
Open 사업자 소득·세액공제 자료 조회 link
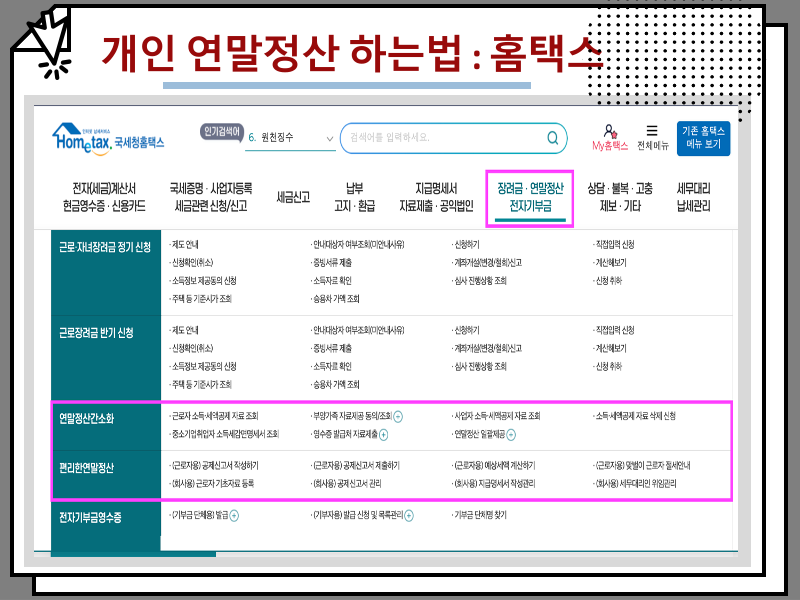497,416
